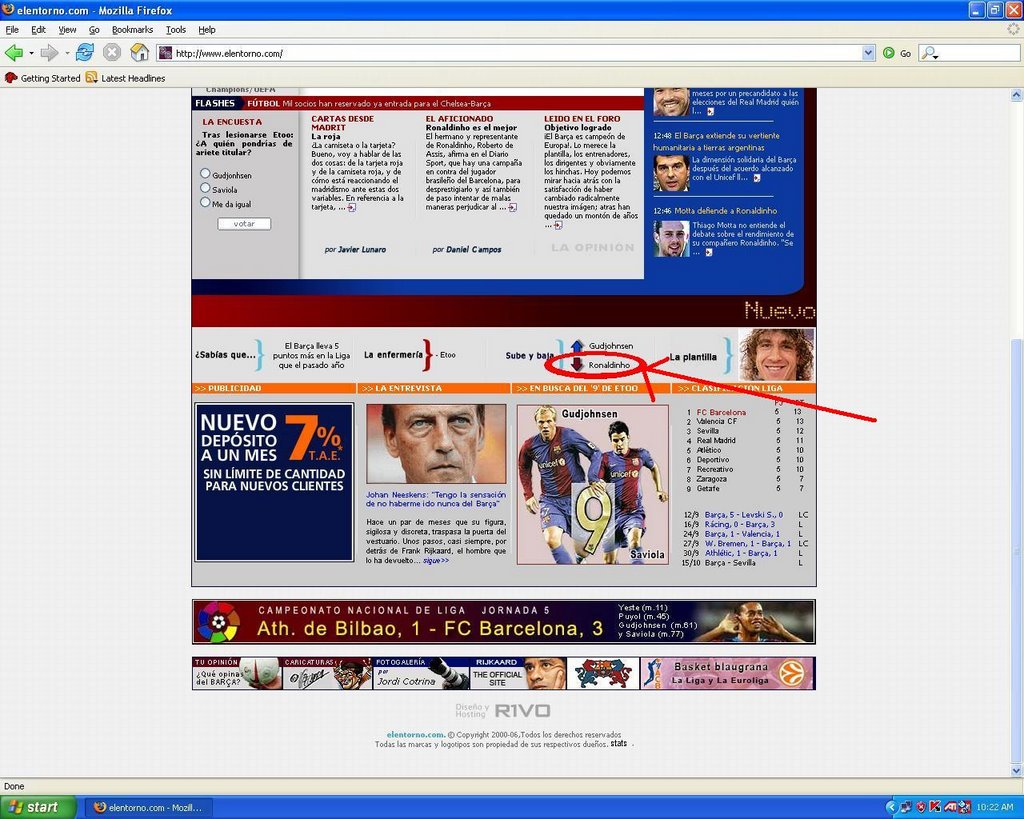Click the scrollbar down arrow
The width and height of the screenshot is (1024, 819).
1016,771
